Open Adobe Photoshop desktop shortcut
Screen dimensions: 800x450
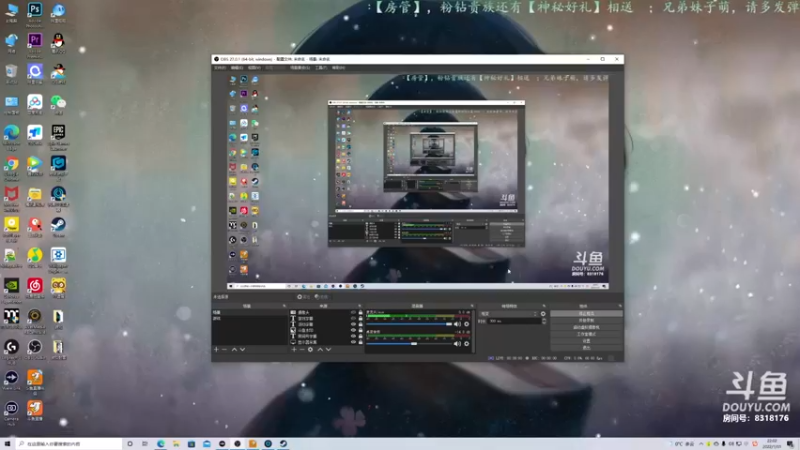(35, 14)
